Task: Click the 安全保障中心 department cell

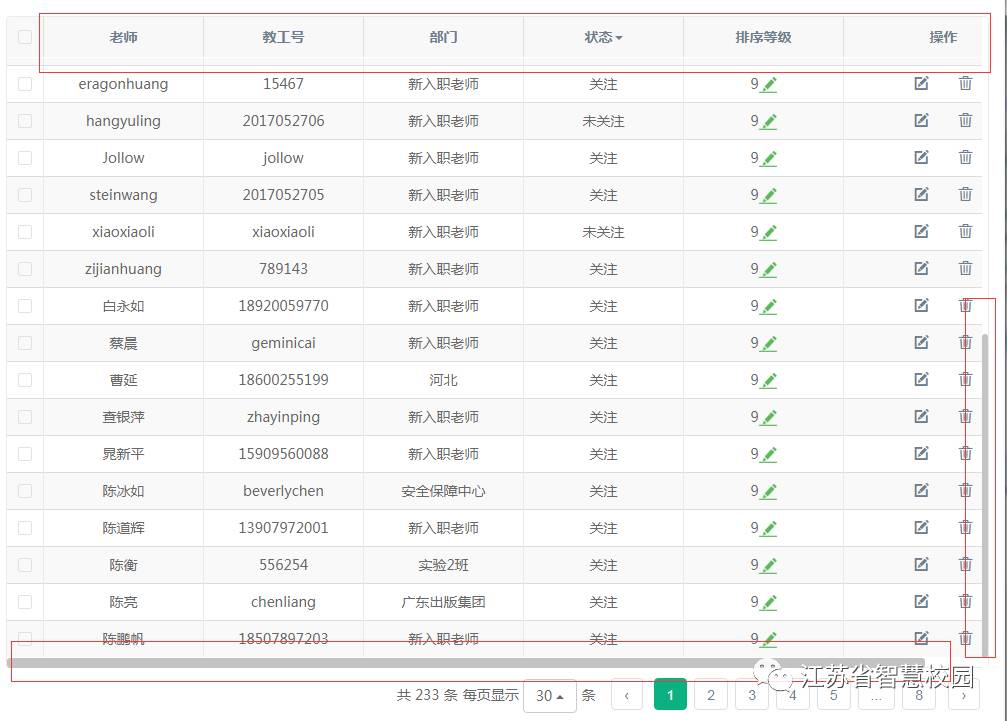Action: [x=443, y=491]
